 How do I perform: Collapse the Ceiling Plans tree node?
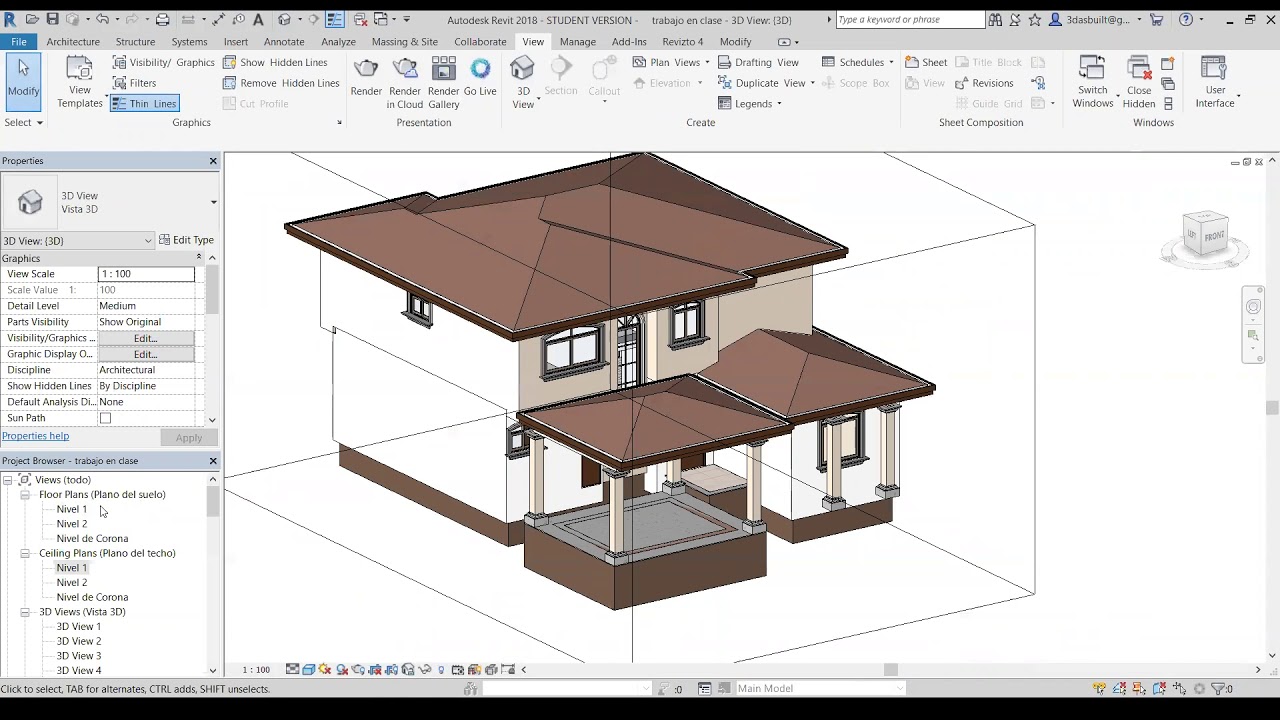(25, 553)
